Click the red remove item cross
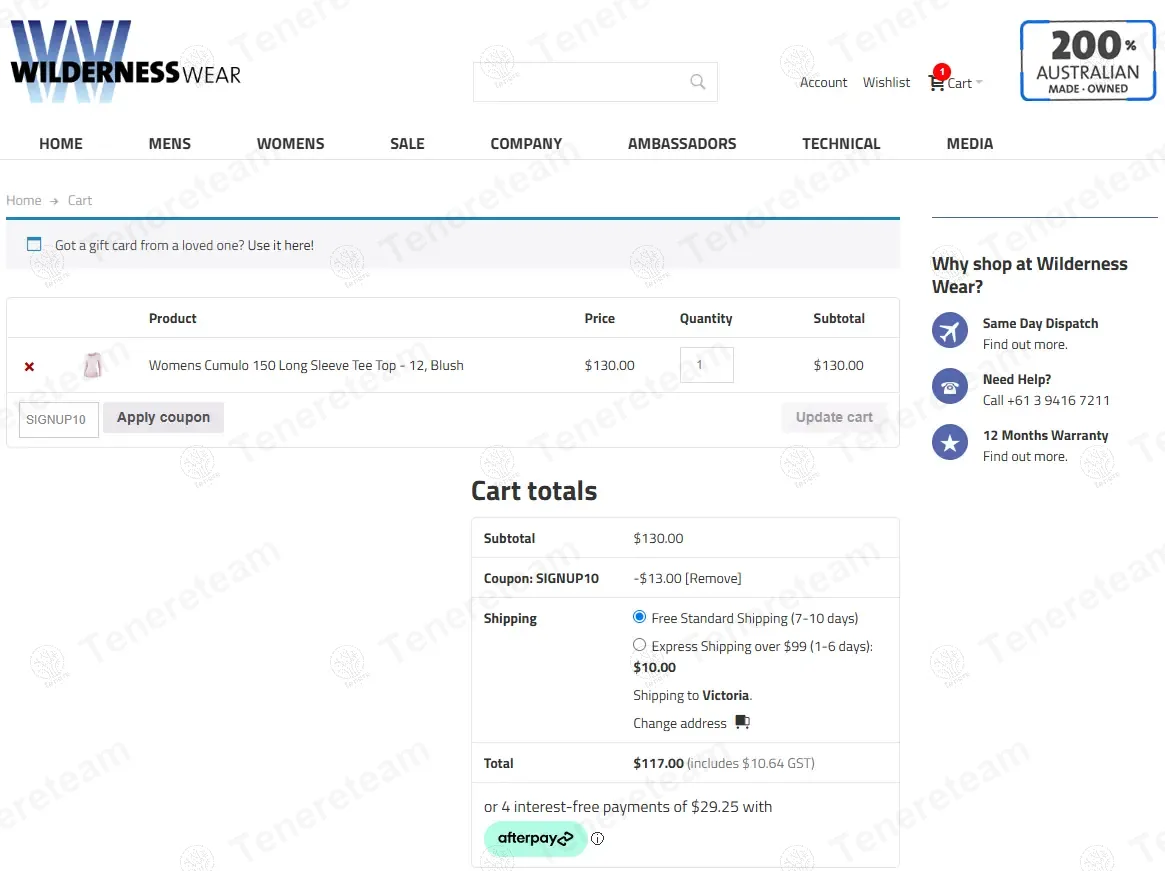Image resolution: width=1165 pixels, height=871 pixels. point(29,367)
